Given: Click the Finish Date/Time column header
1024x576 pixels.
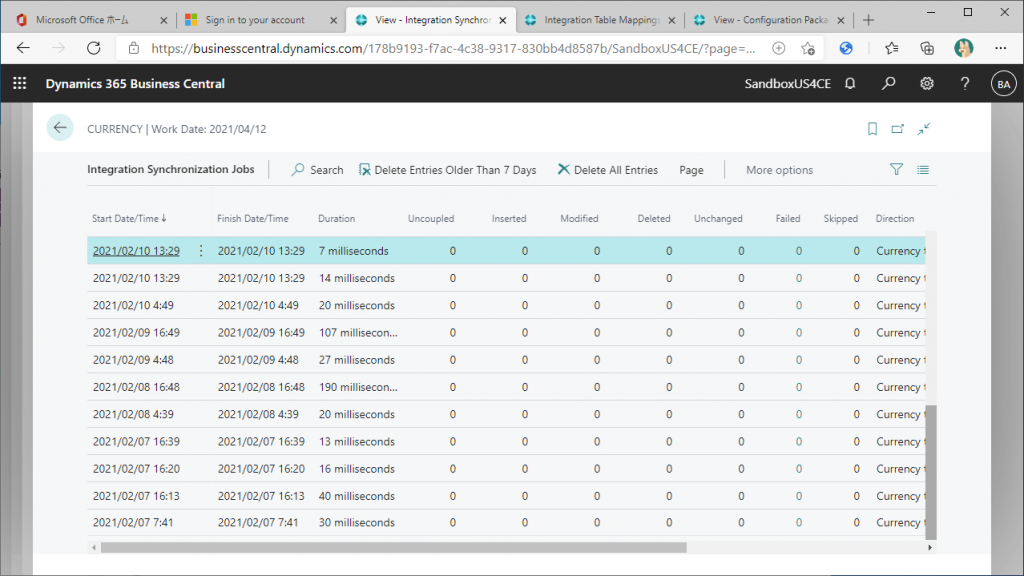Looking at the screenshot, I should [x=253, y=219].
